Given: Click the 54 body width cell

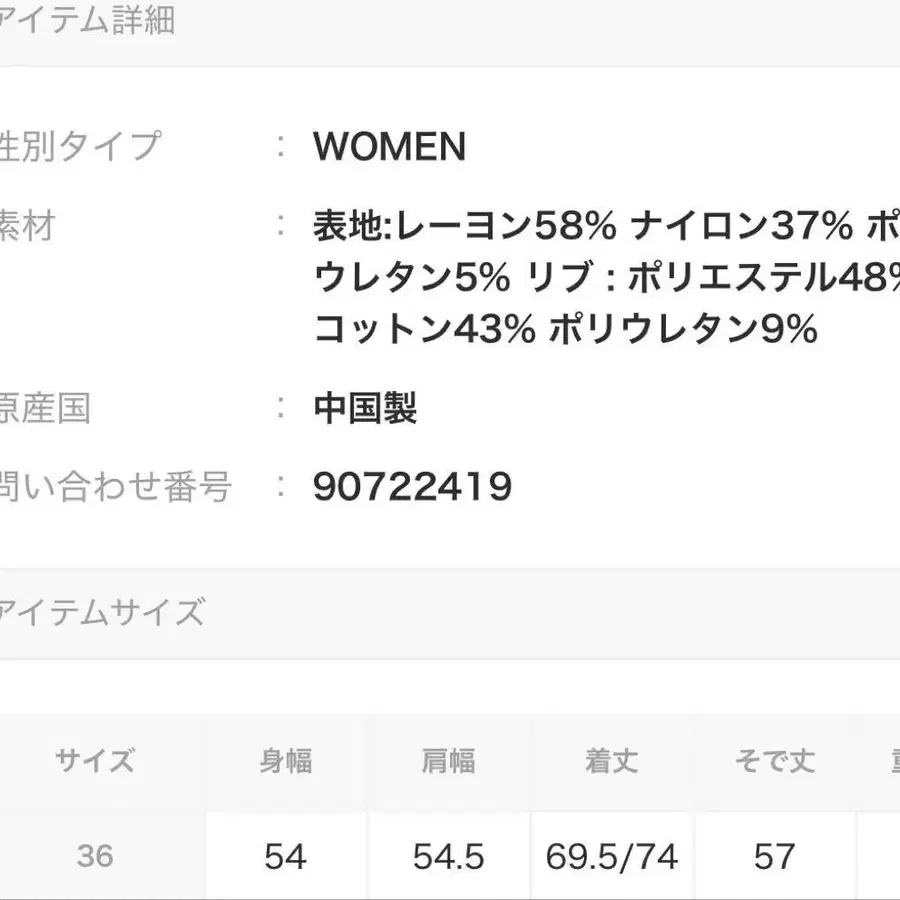Looking at the screenshot, I should coord(285,856).
